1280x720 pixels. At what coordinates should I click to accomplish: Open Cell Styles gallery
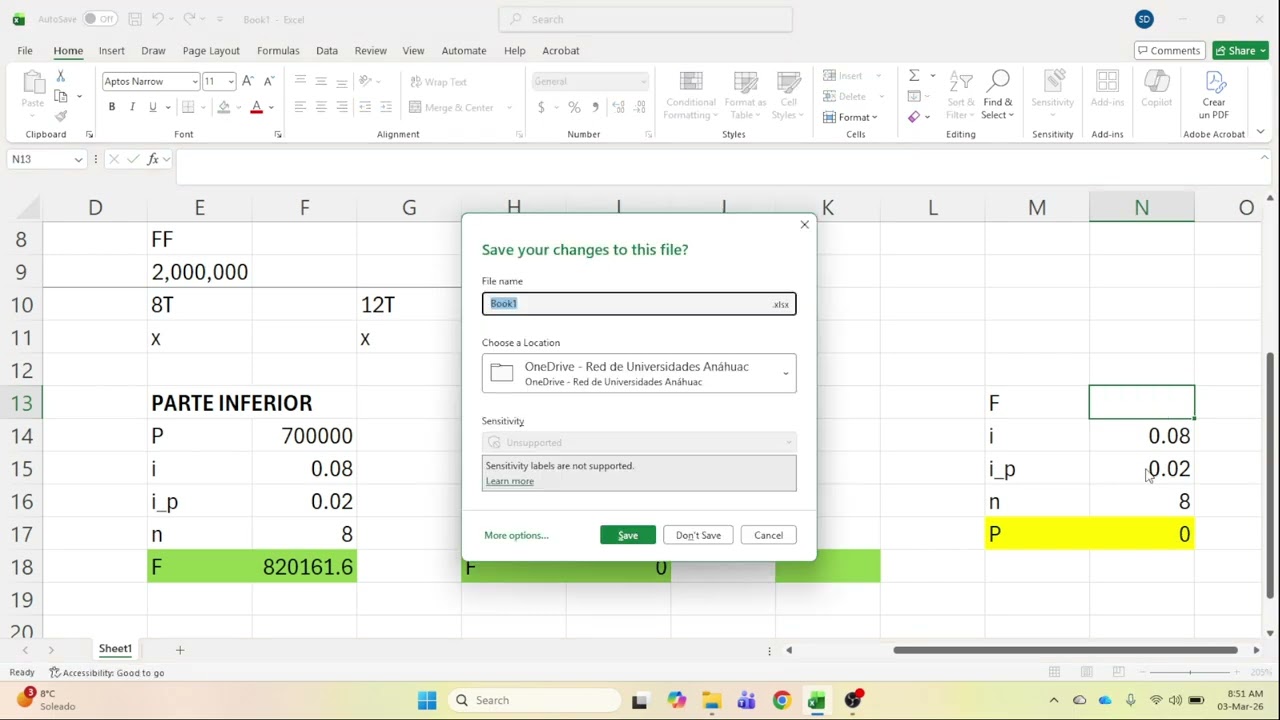[x=788, y=96]
